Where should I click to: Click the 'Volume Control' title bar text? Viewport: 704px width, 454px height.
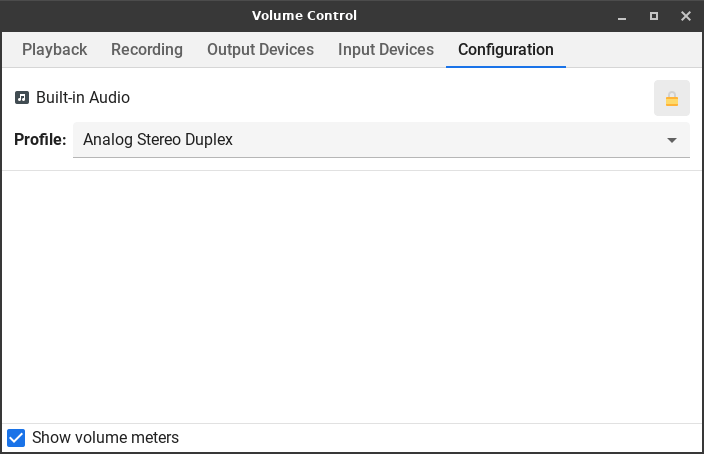point(304,16)
